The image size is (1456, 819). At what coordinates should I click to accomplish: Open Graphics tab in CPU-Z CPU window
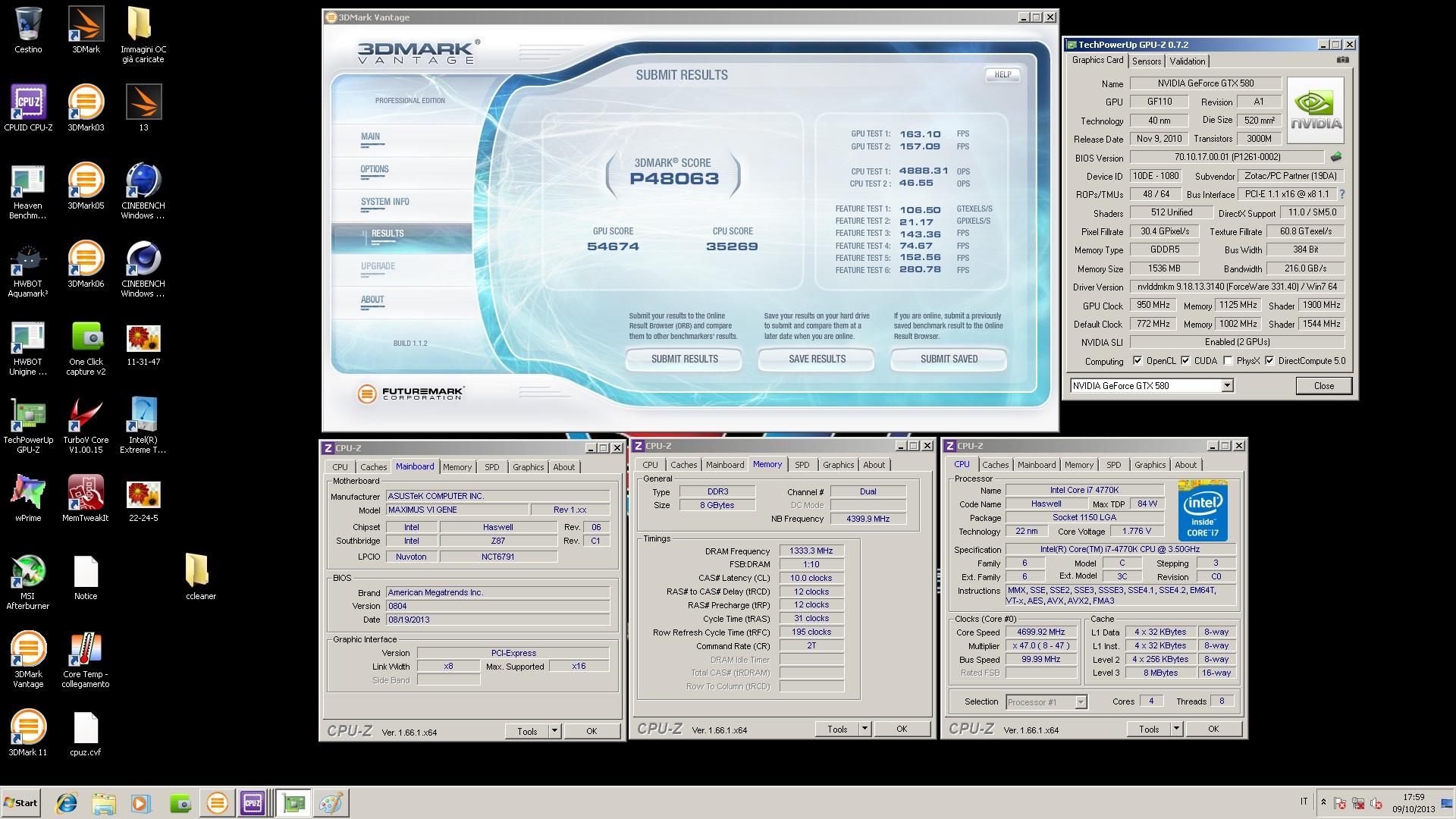point(1150,465)
